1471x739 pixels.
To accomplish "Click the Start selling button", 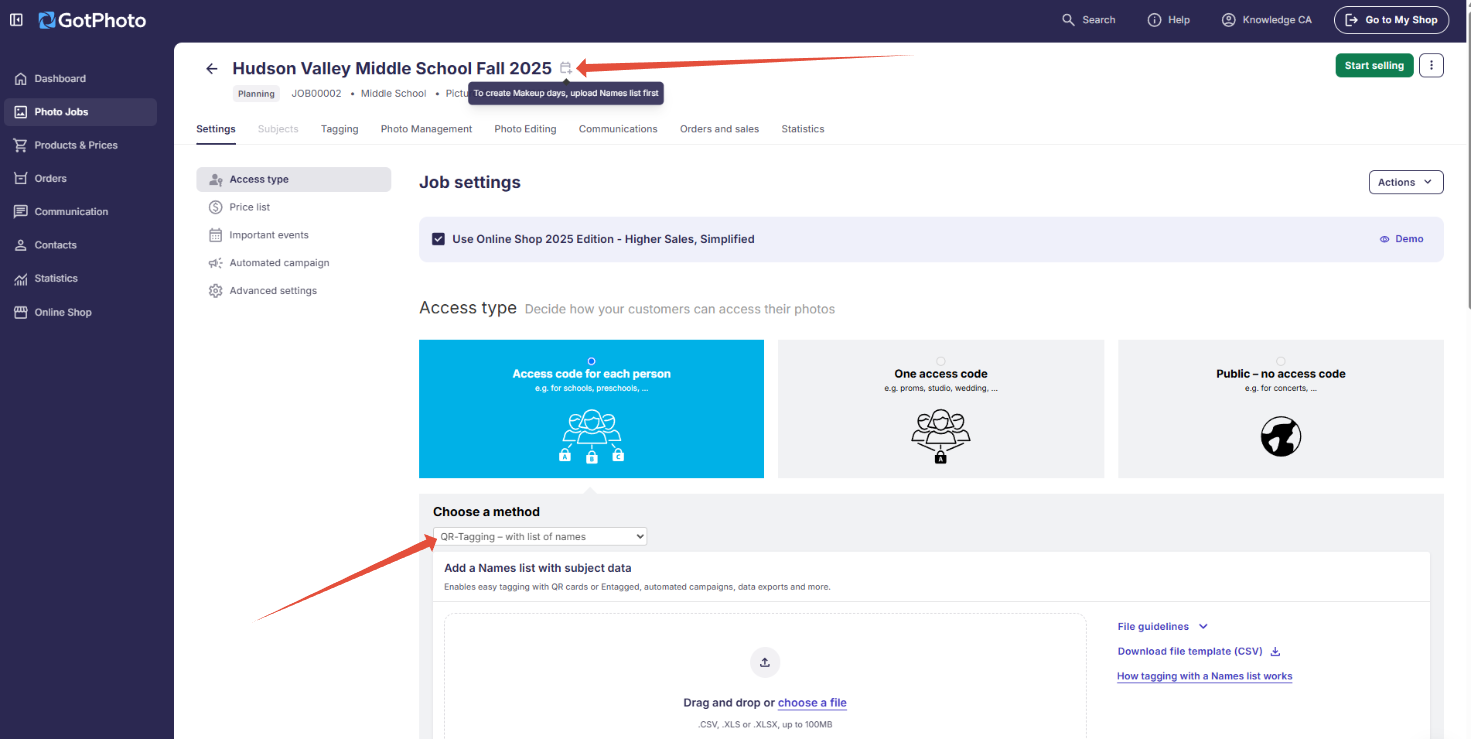I will [x=1374, y=66].
